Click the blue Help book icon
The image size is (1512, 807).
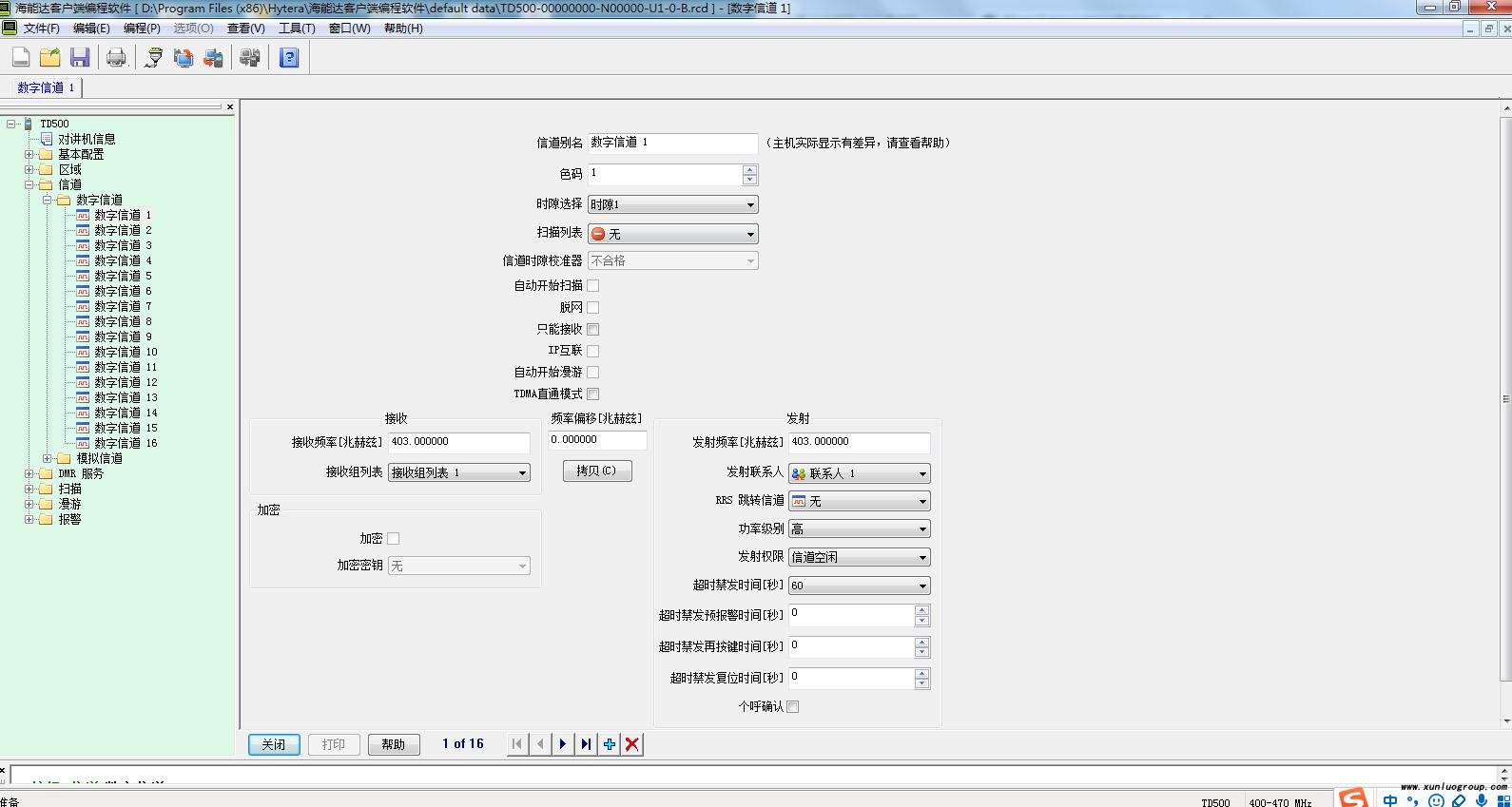pos(289,58)
